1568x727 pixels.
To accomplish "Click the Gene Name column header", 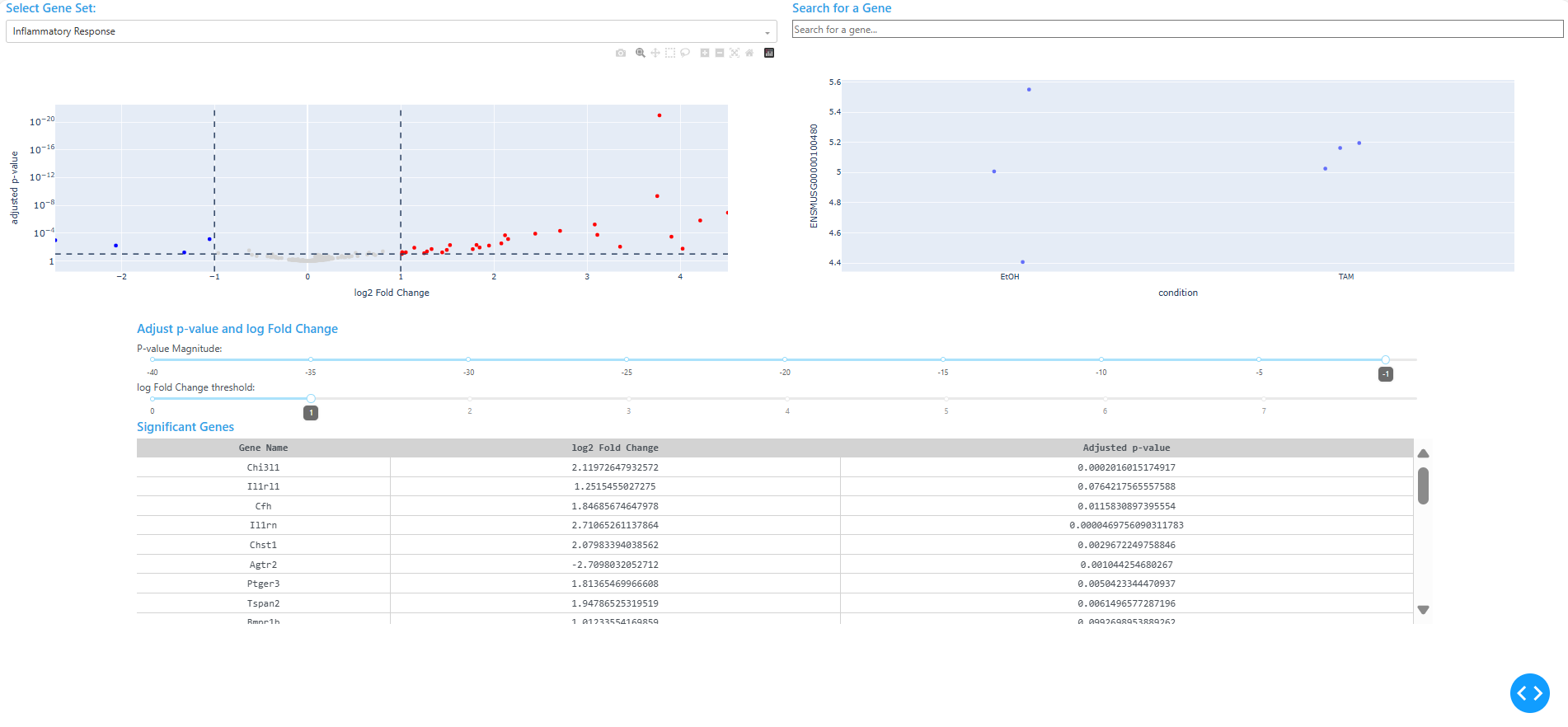I will 263,448.
